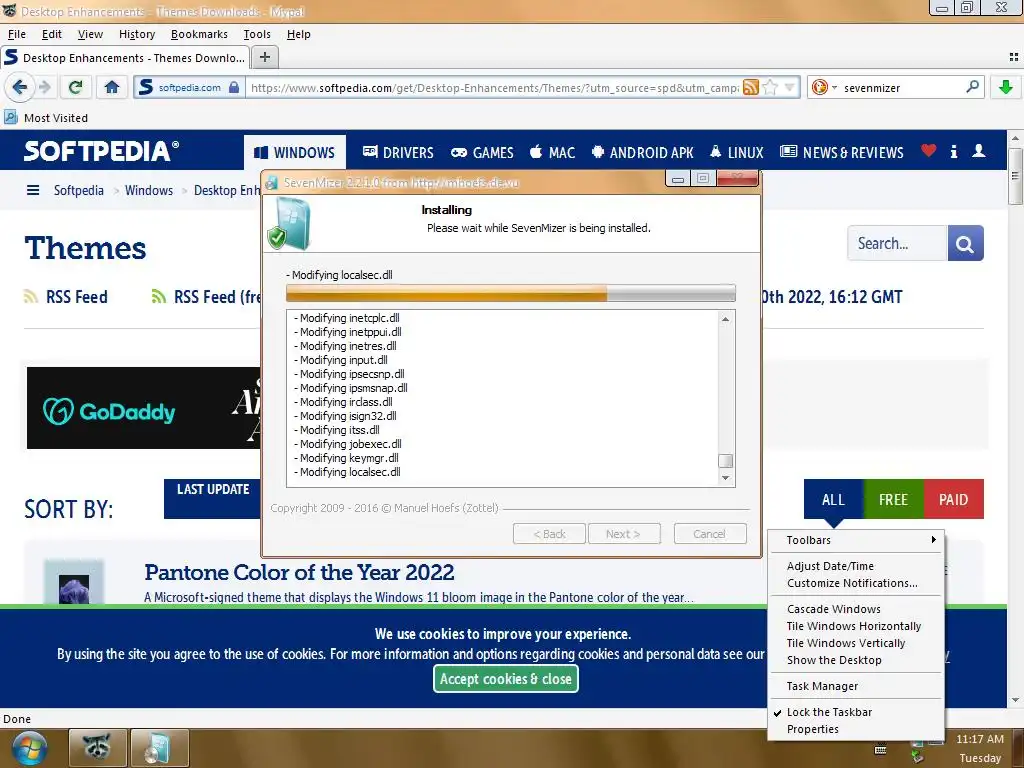Open Pantone Color of the Year 2022
Screen dimensions: 1024x768
tap(299, 572)
